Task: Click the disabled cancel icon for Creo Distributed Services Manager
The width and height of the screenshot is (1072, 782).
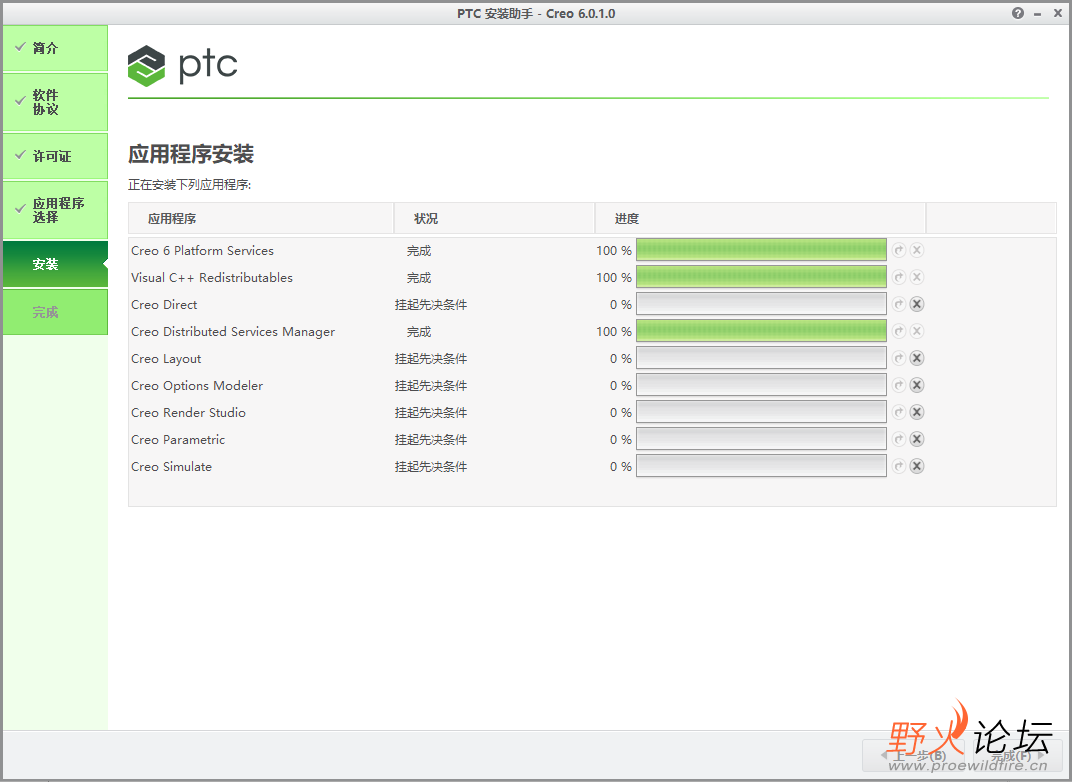Action: pos(917,332)
